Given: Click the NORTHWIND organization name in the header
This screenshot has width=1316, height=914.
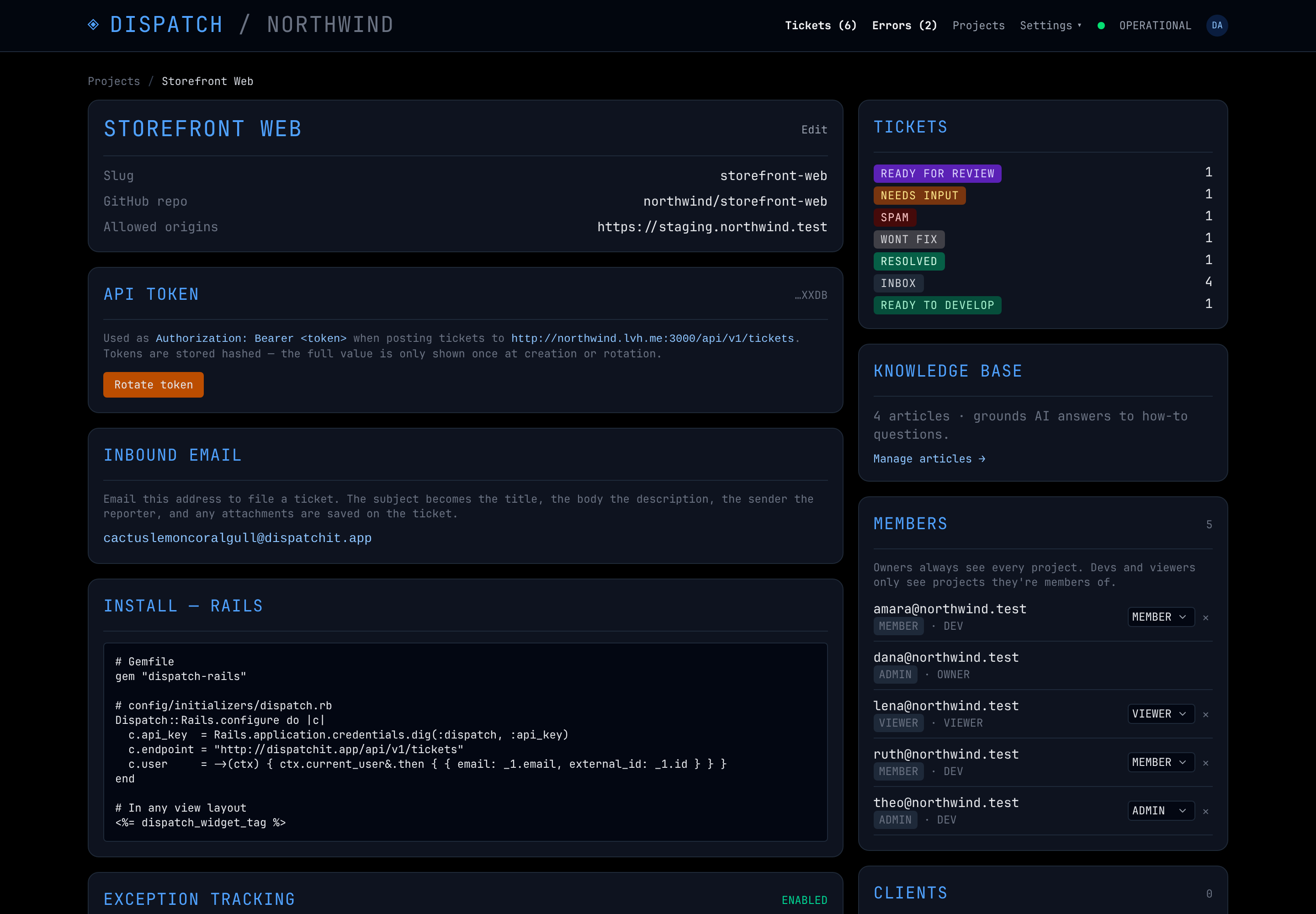Looking at the screenshot, I should (330, 25).
